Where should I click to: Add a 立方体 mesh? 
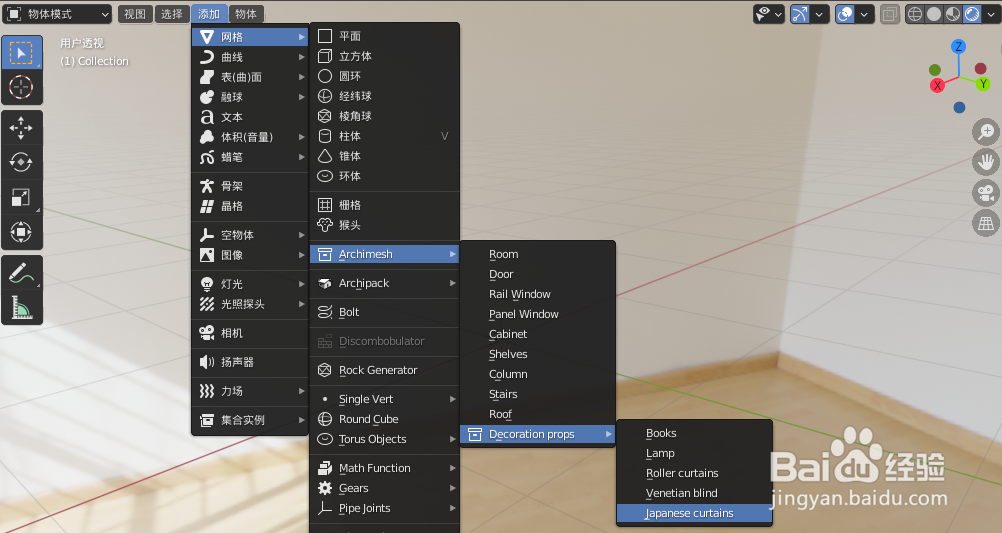pos(385,56)
